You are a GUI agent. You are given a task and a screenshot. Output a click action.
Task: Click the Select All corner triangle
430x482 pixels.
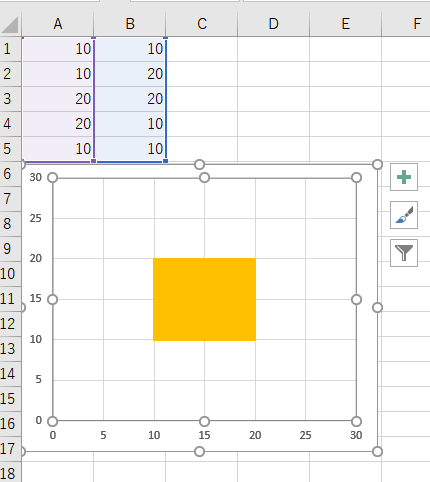coord(10,25)
